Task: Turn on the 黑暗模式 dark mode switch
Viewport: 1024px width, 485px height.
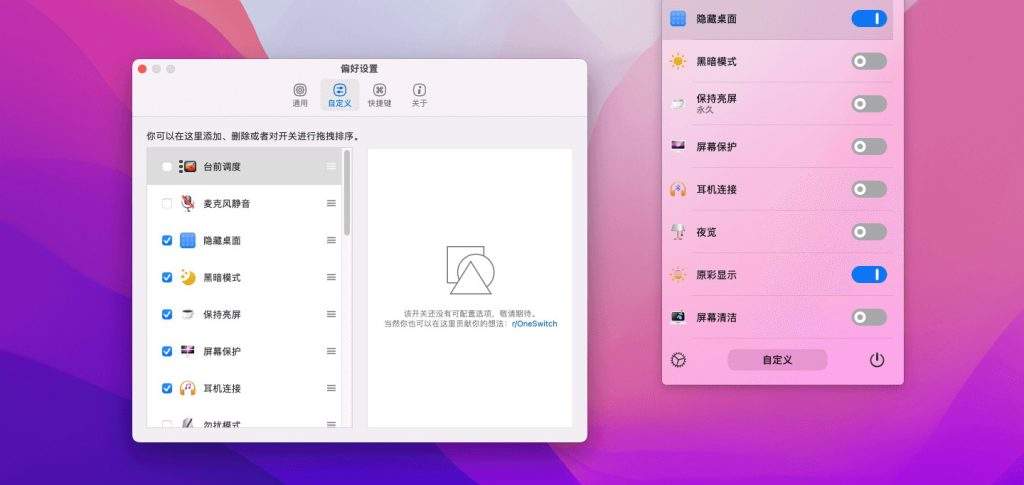Action: 868,61
